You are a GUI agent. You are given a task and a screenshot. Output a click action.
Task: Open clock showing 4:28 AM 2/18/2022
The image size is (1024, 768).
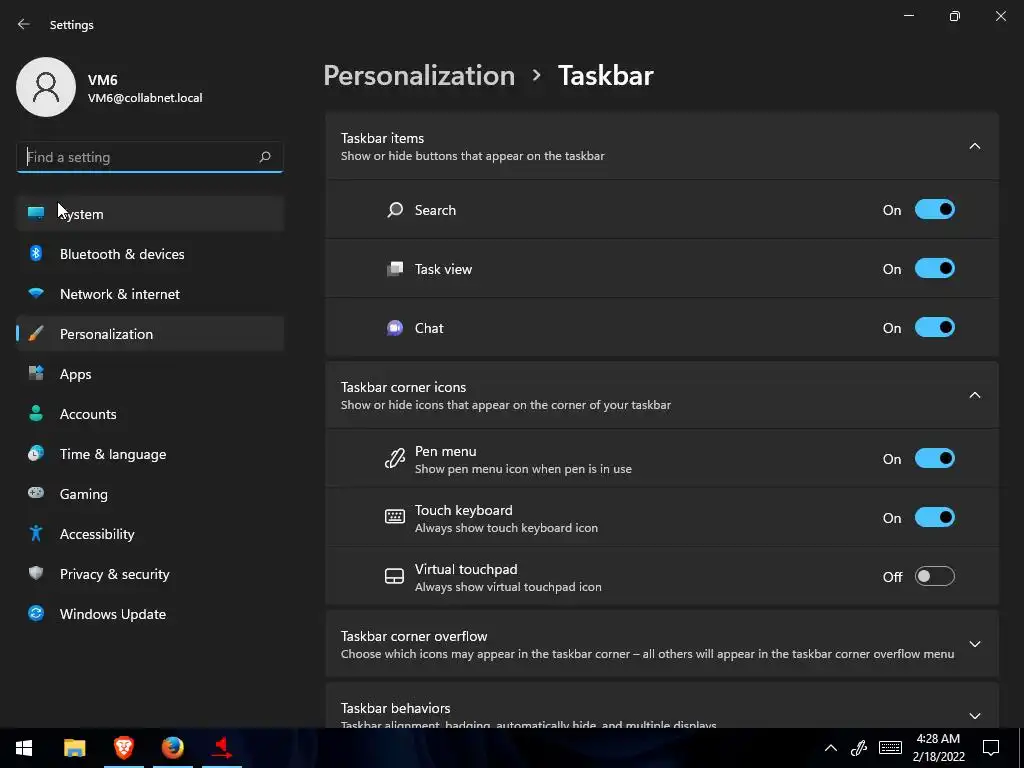(x=938, y=748)
